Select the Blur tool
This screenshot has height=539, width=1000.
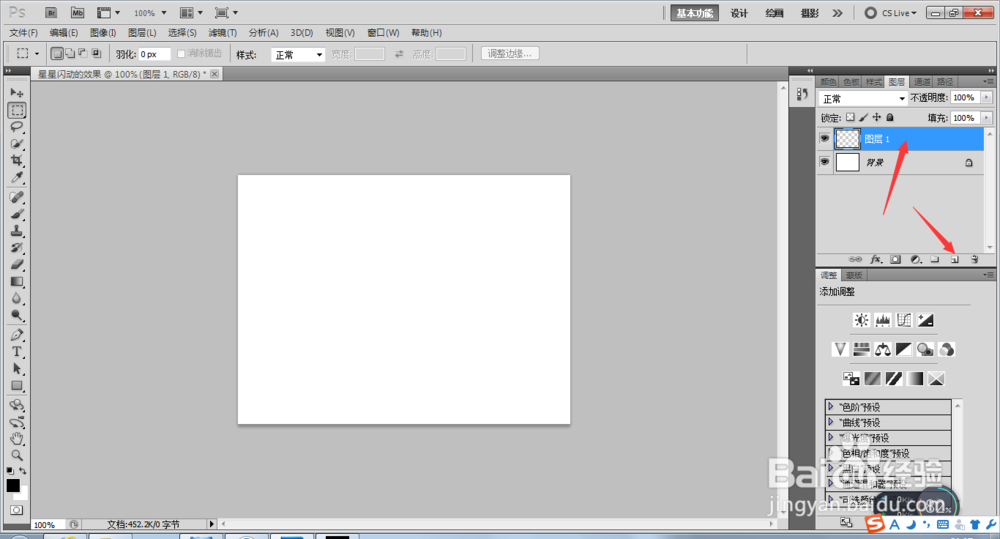17,298
